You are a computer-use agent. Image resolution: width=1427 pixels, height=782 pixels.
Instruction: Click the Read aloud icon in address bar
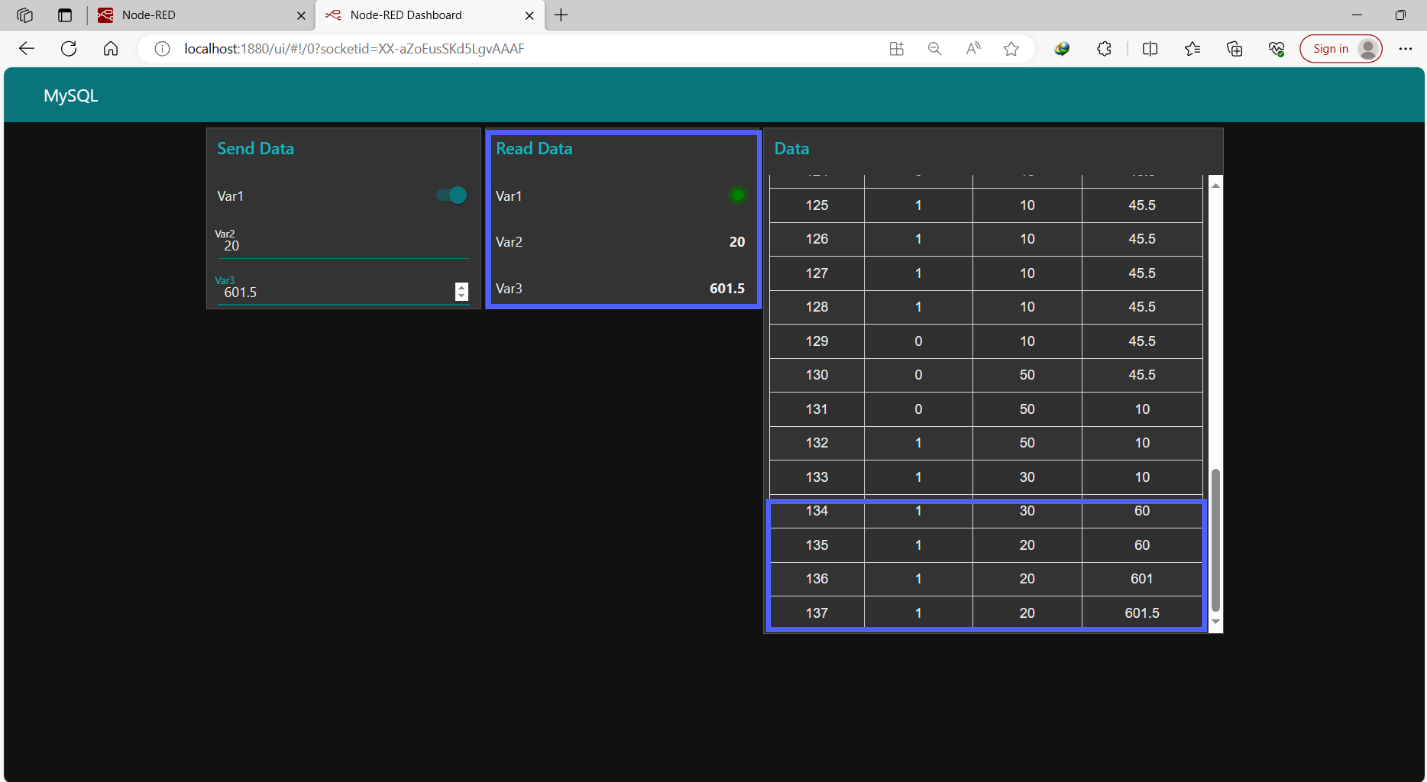[x=972, y=48]
